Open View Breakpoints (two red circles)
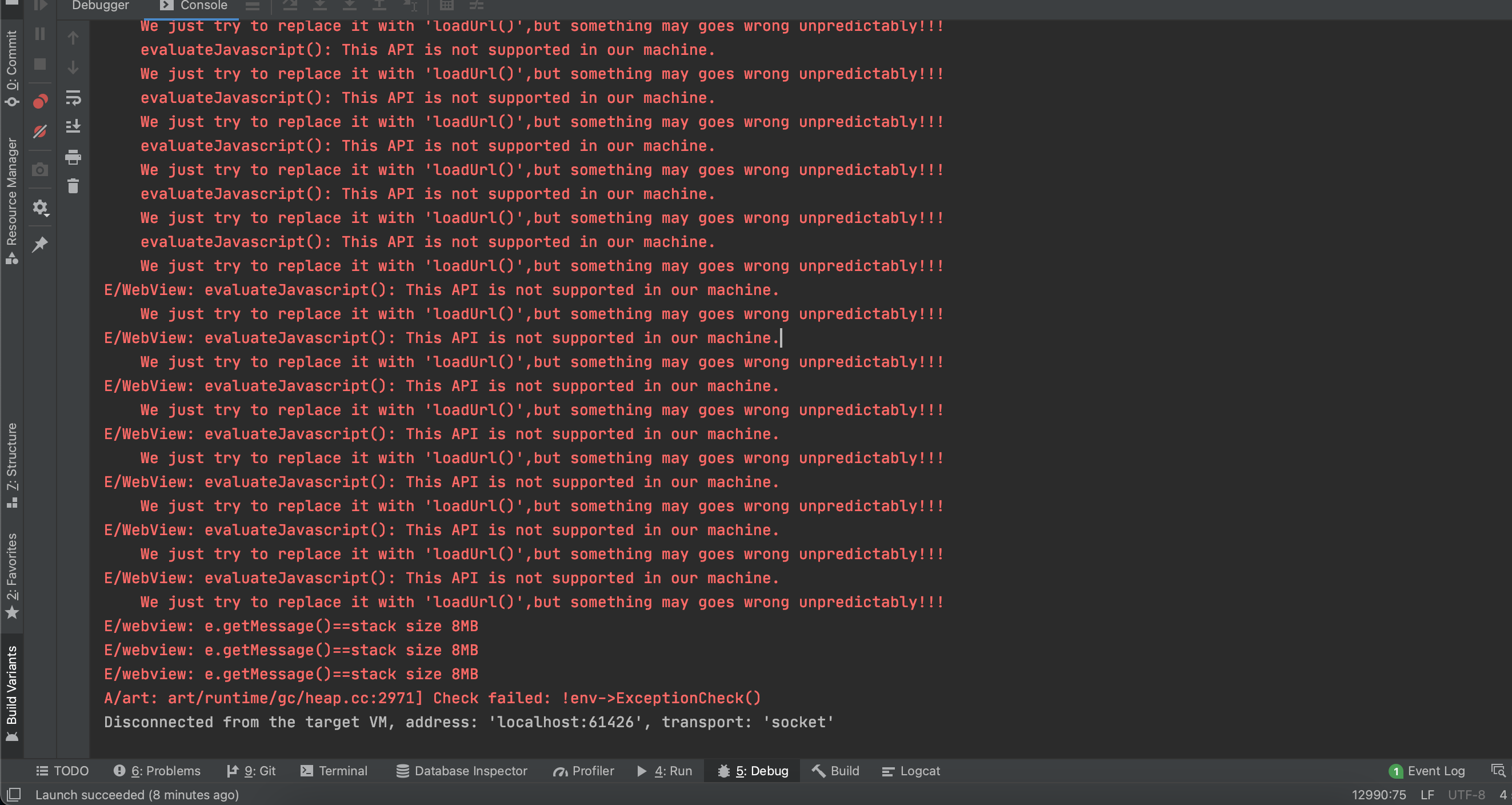Screen dimensions: 1512x805 (40, 102)
